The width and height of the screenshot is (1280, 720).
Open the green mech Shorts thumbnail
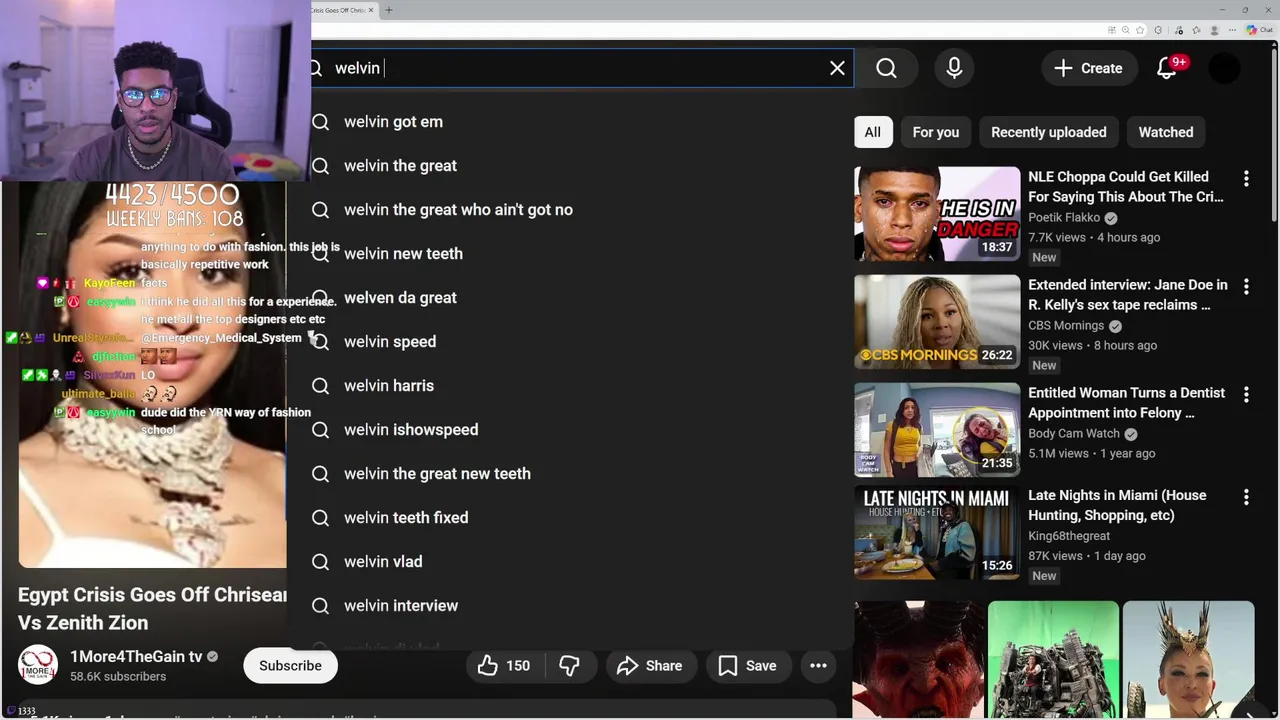click(x=1053, y=660)
